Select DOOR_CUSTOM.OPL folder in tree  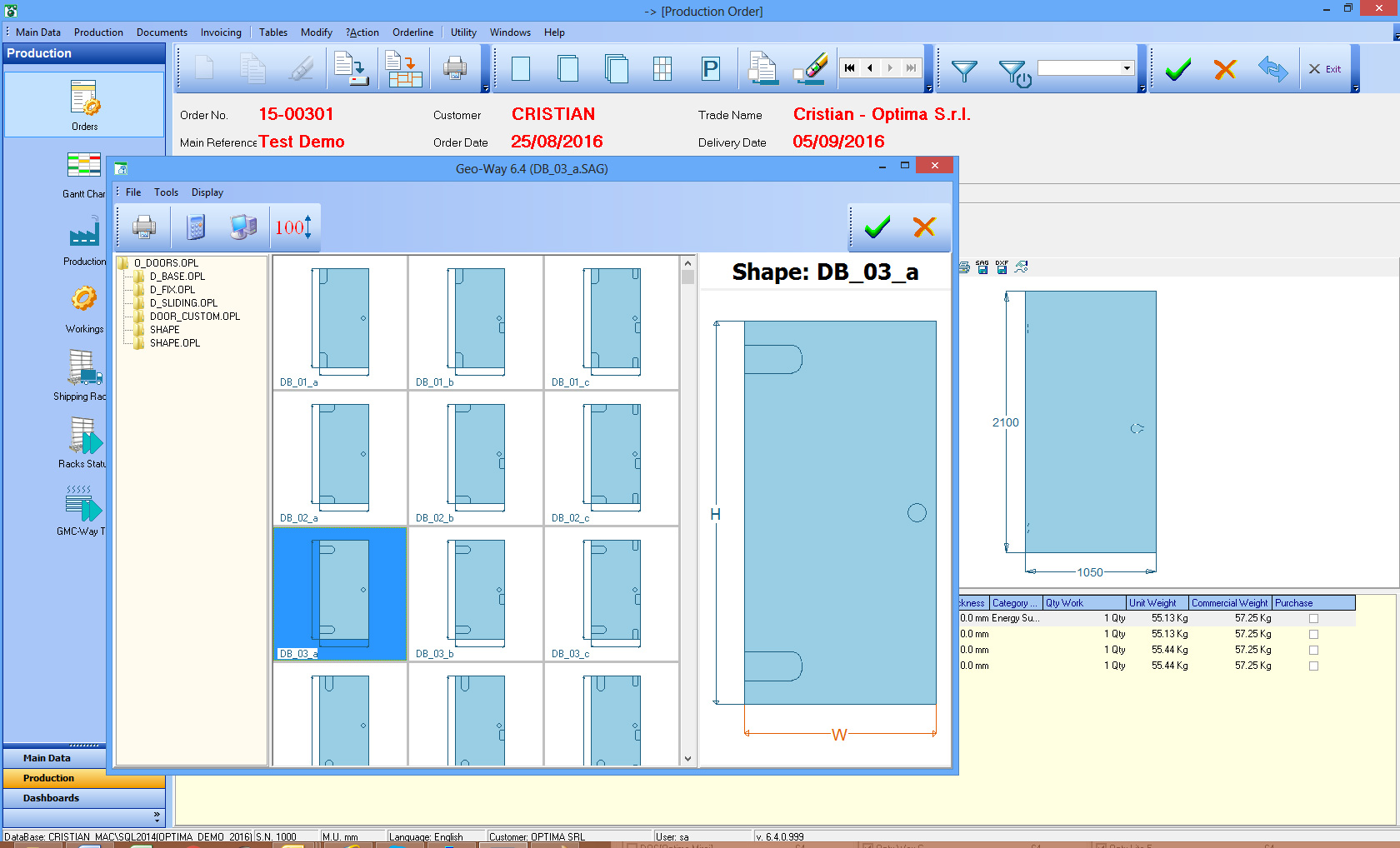pyautogui.click(x=195, y=317)
